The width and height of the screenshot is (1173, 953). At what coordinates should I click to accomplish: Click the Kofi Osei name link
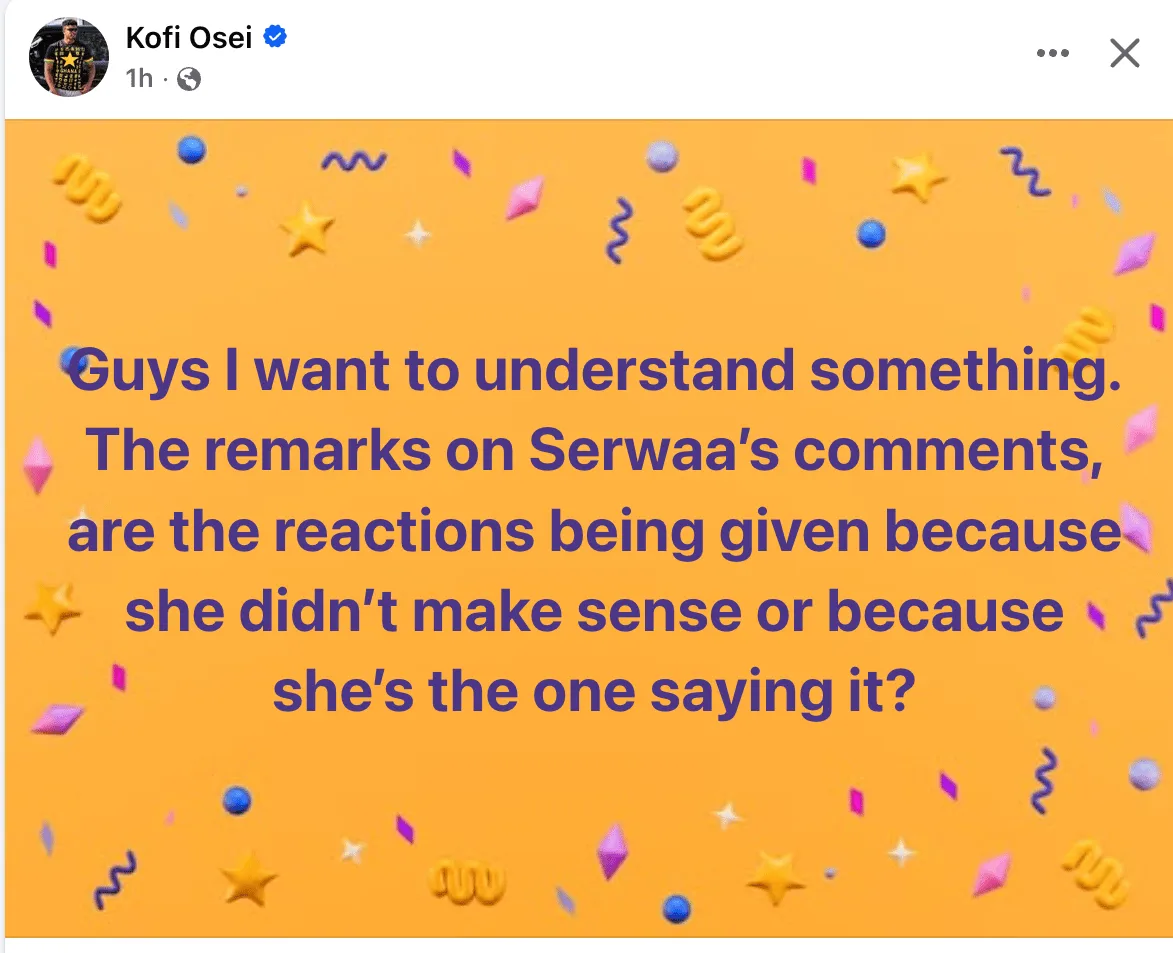[189, 37]
